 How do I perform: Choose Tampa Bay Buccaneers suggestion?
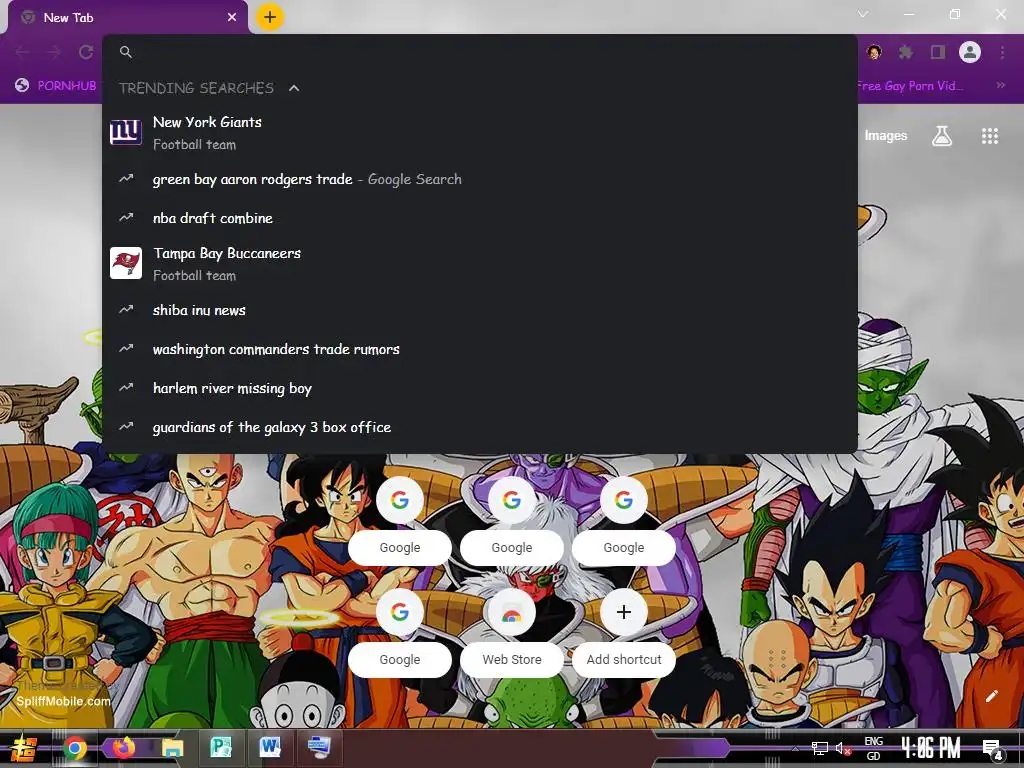[479, 263]
